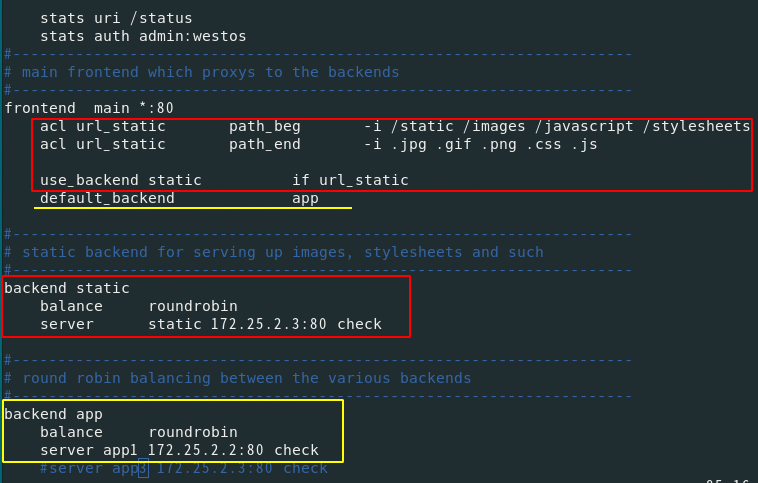758x483 pixels.
Task: Click the comment 'main frontend which proxys to the backends'
Action: click(210, 72)
